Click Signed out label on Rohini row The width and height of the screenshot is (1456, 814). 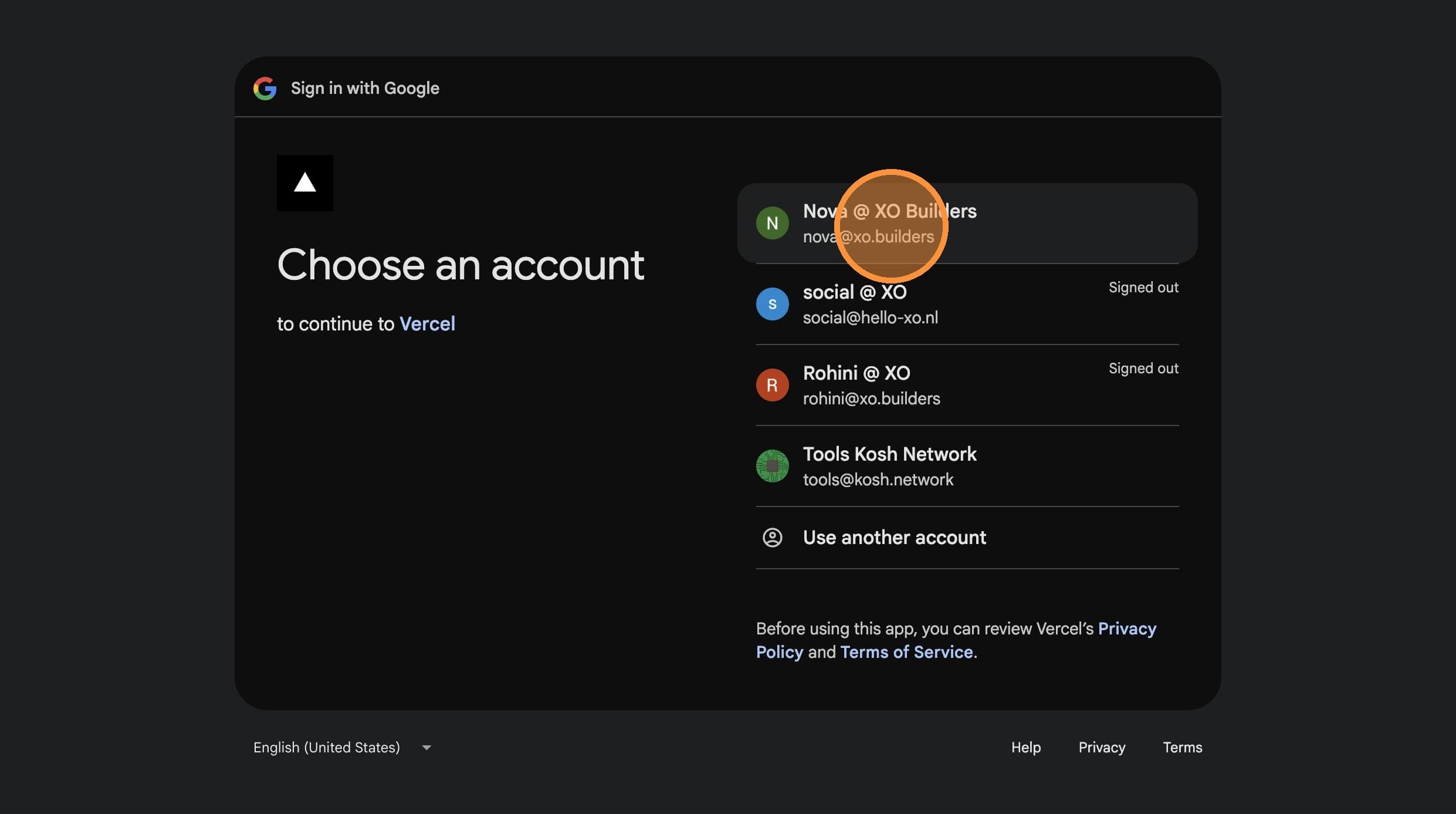(1143, 369)
